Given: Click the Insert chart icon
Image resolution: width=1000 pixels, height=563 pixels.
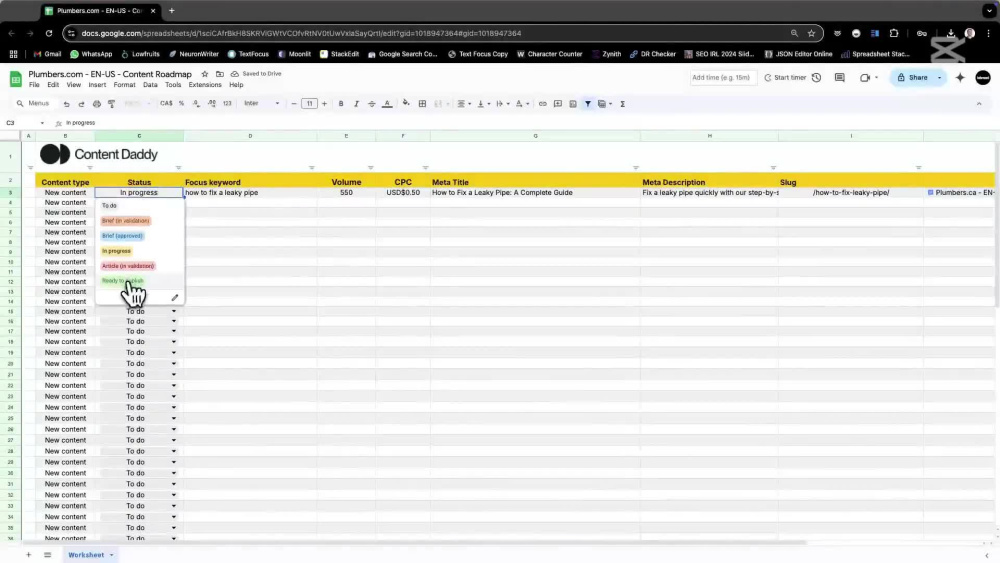Looking at the screenshot, I should click(x=573, y=104).
